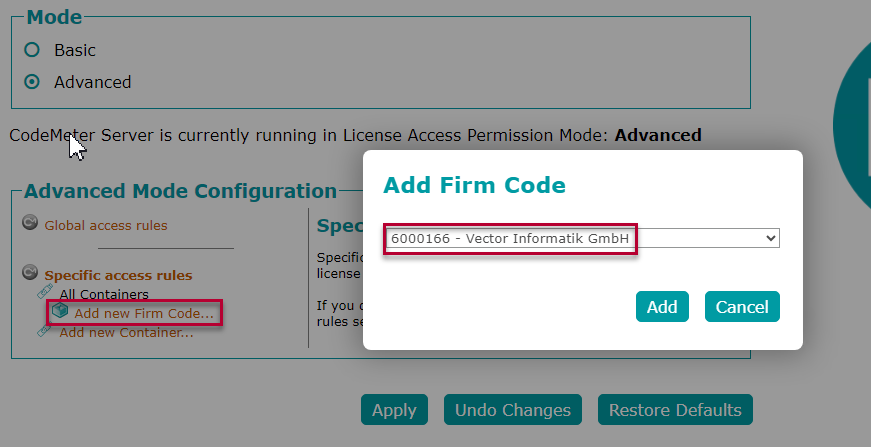The height and width of the screenshot is (447, 871).
Task: Select the Advanced mode radio button
Action: click(32, 82)
